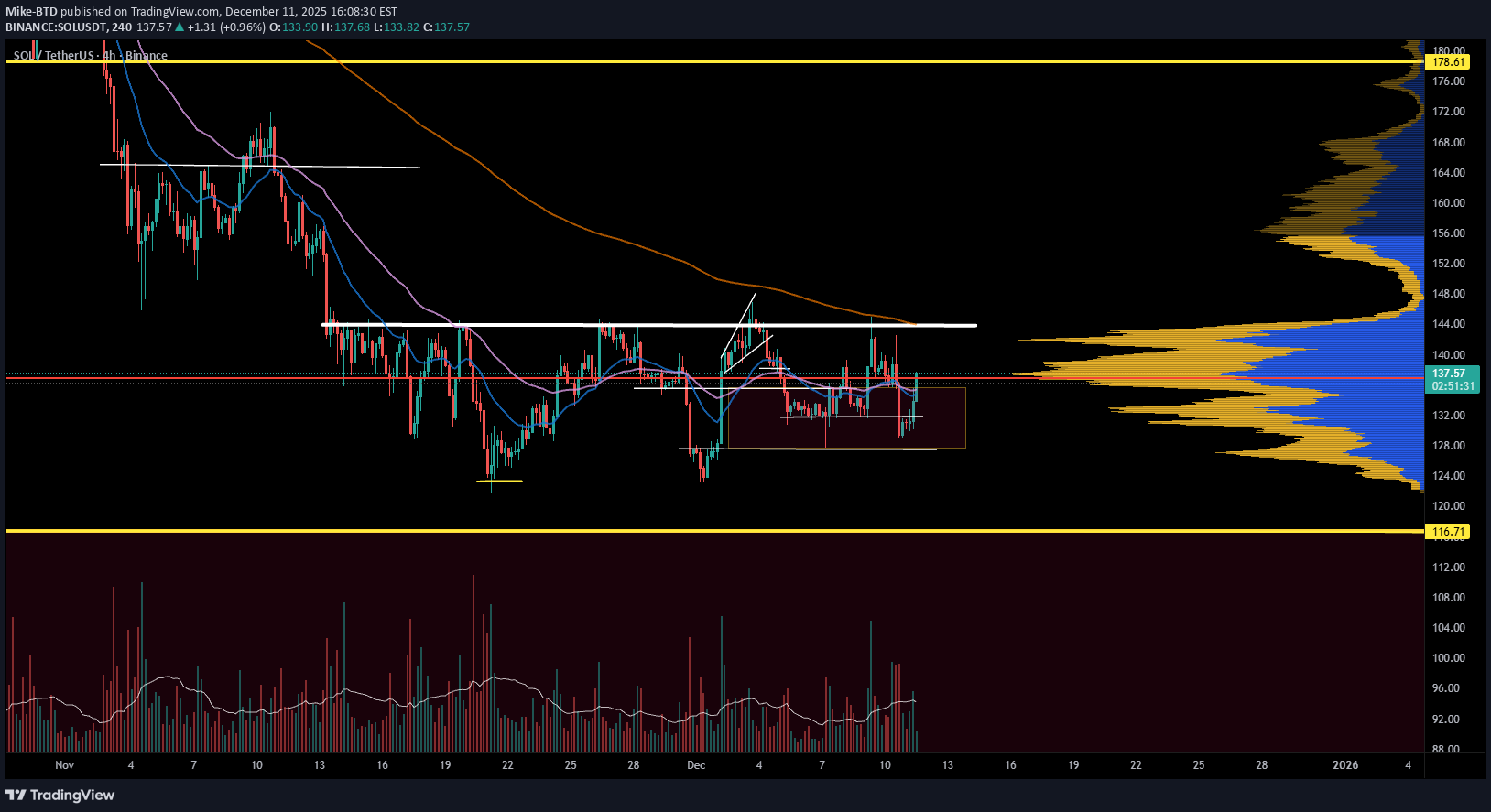Click the green up-arrow price change indicator
This screenshot has width=1491, height=812.
pos(180,27)
